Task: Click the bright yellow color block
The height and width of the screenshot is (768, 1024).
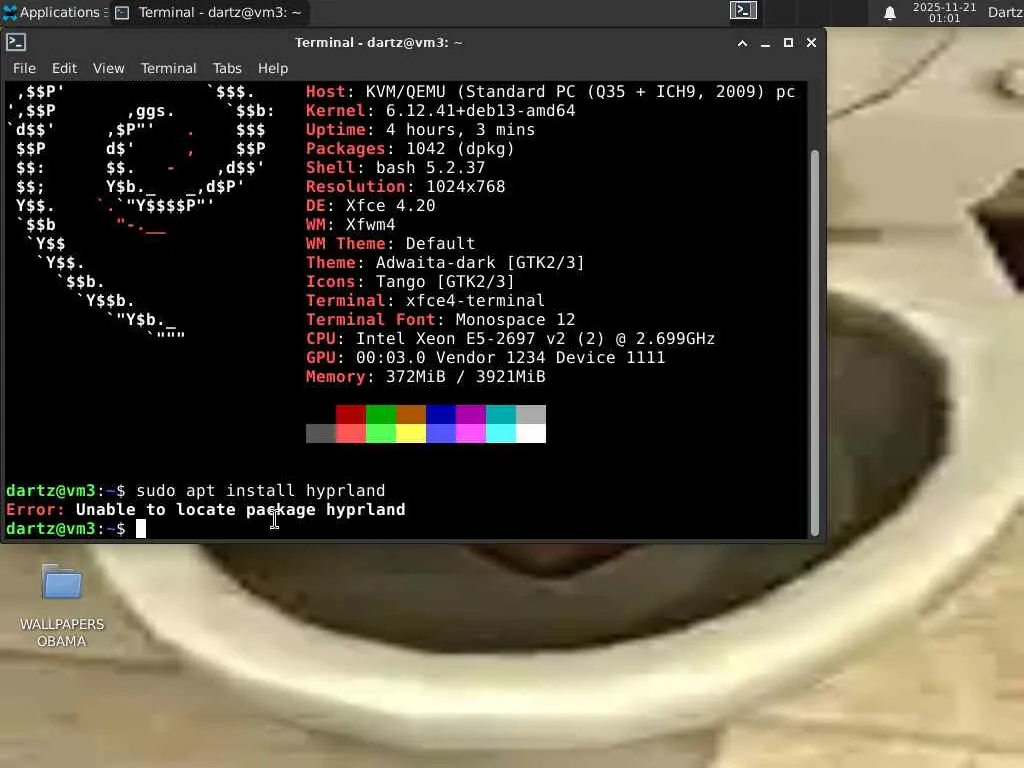Action: 411,433
